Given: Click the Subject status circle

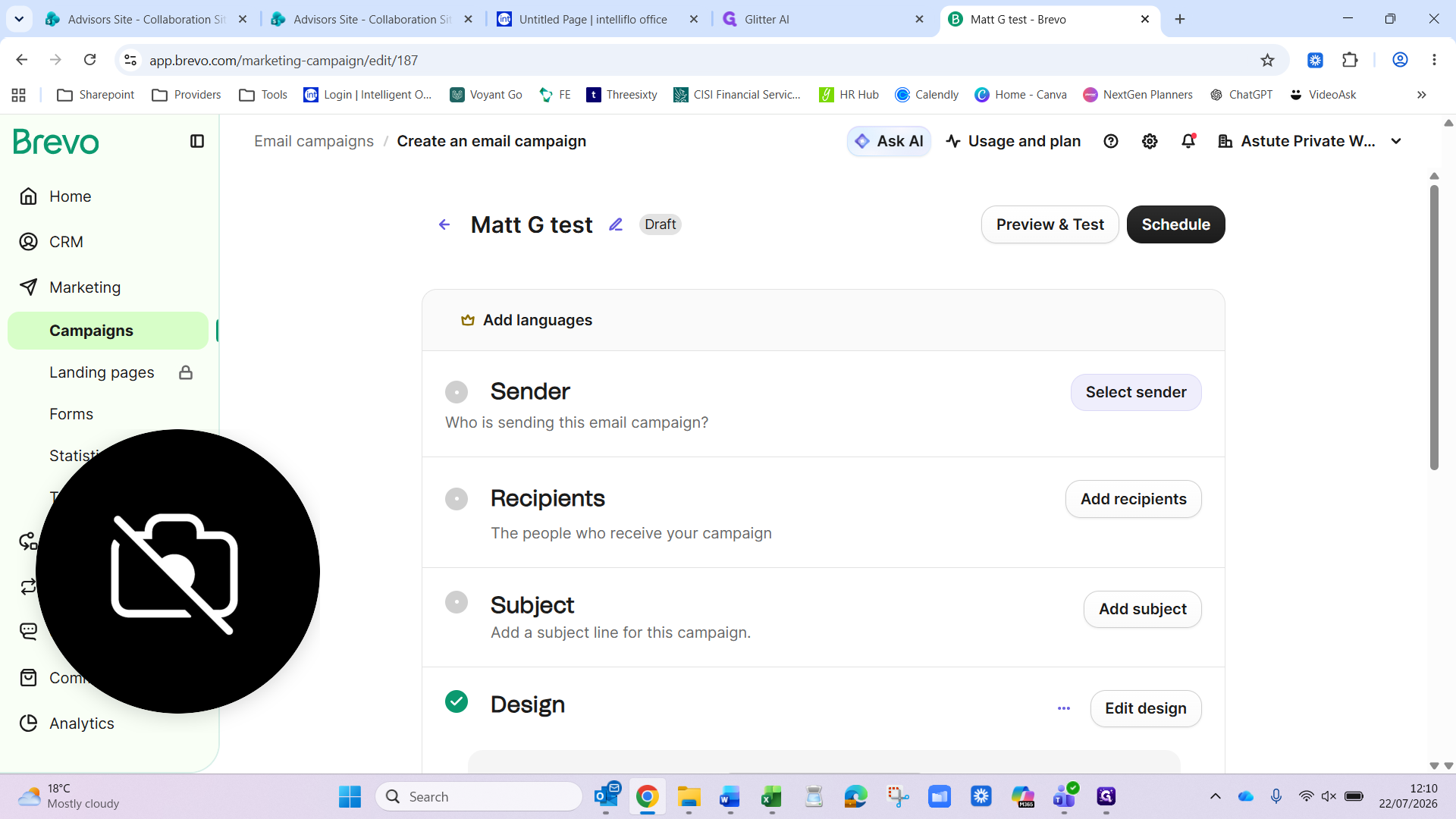Looking at the screenshot, I should tap(457, 602).
